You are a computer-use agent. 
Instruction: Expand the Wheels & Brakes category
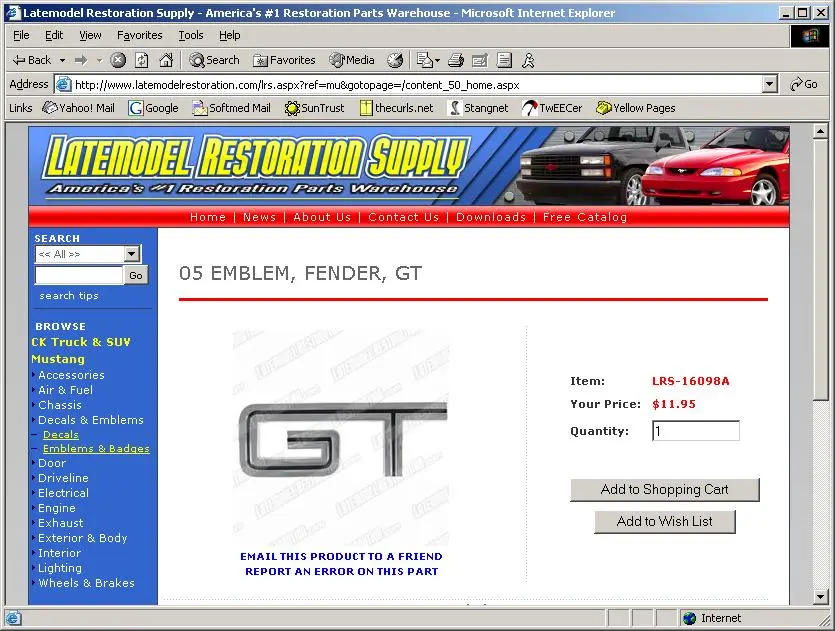coord(86,583)
